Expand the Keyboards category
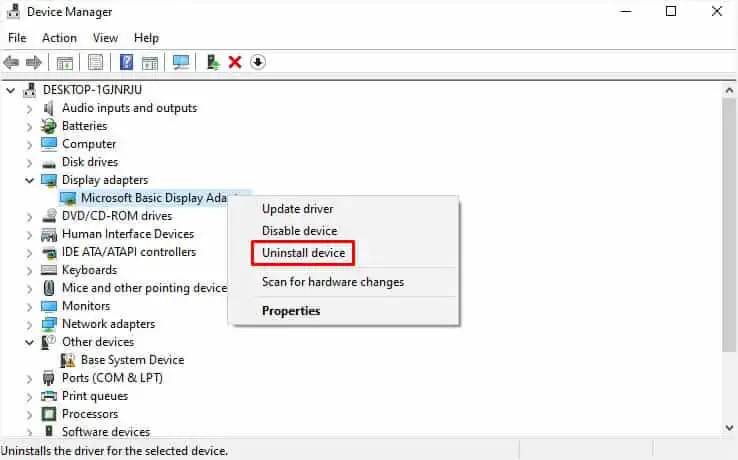738x460 pixels. pos(29,270)
